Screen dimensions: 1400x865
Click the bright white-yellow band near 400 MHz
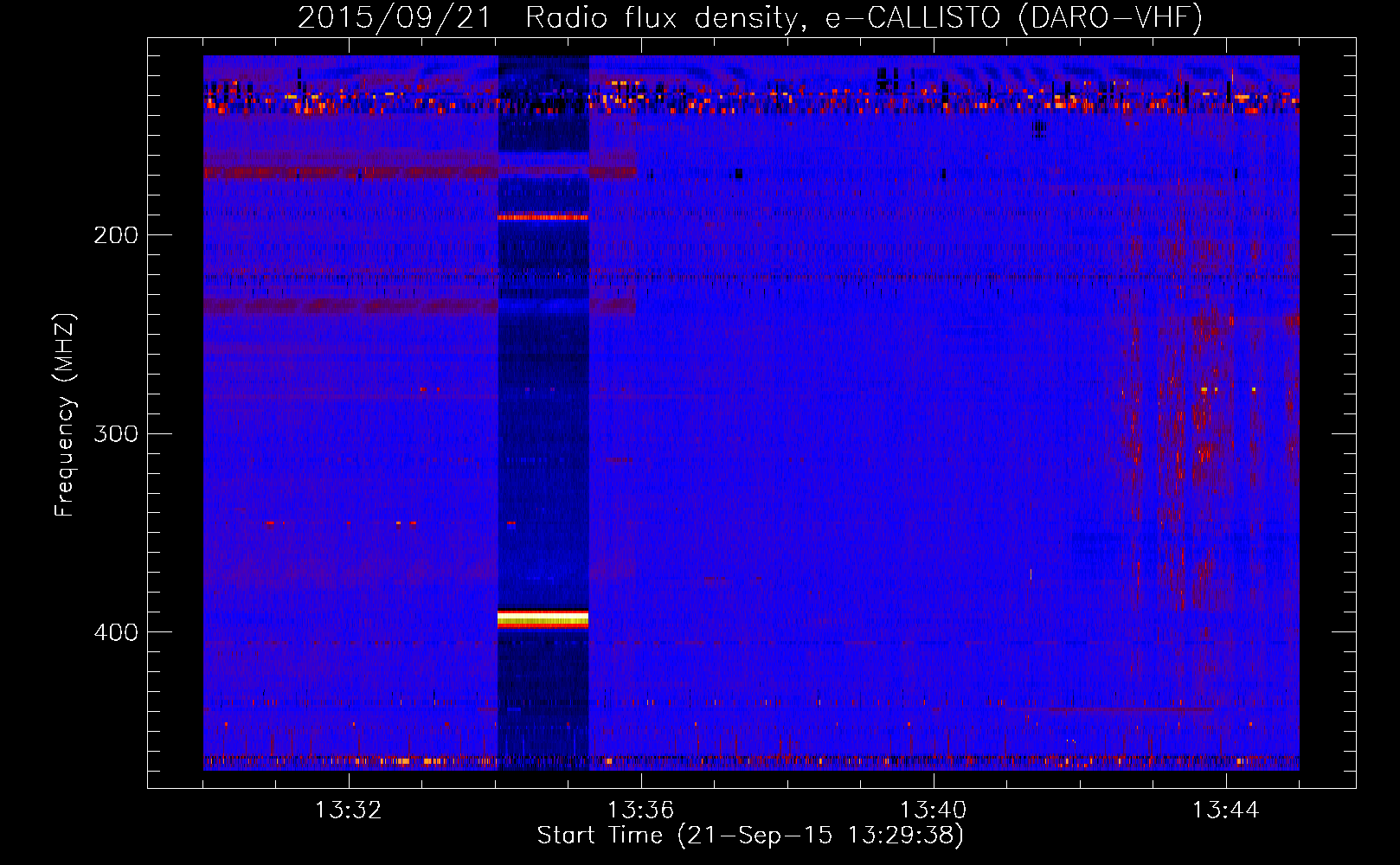[543, 619]
